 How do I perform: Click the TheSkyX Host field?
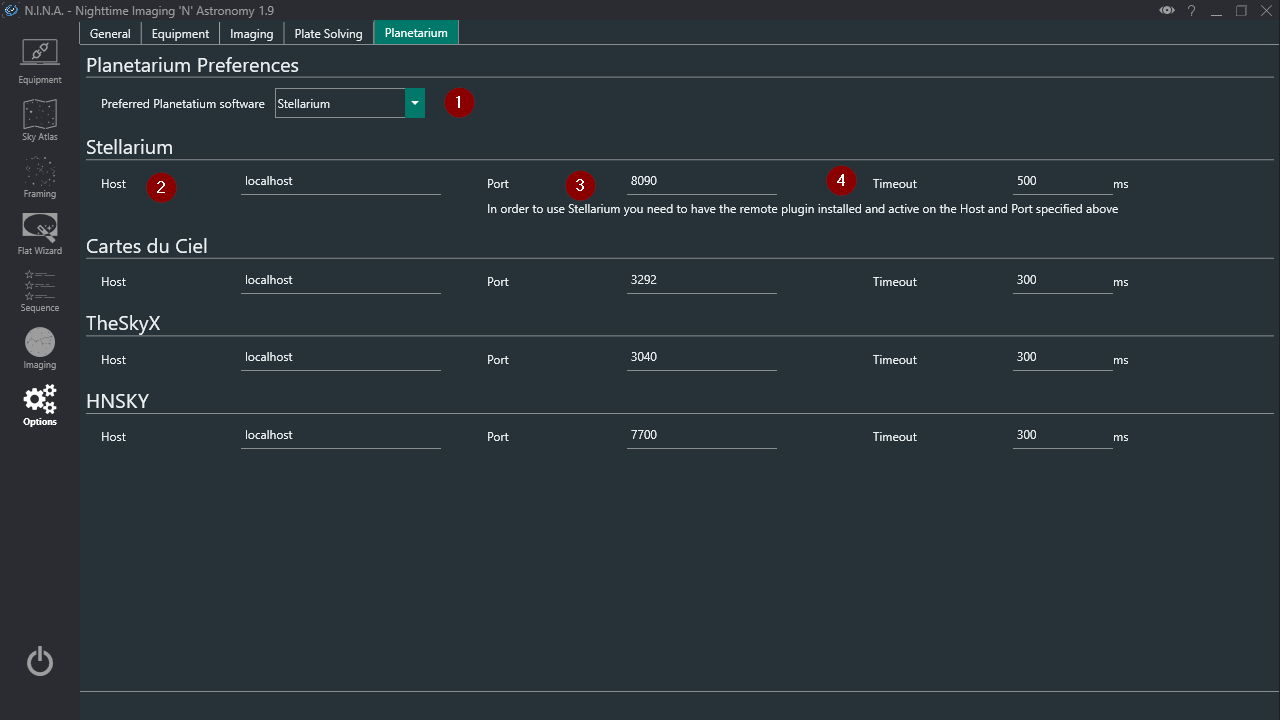pyautogui.click(x=341, y=358)
